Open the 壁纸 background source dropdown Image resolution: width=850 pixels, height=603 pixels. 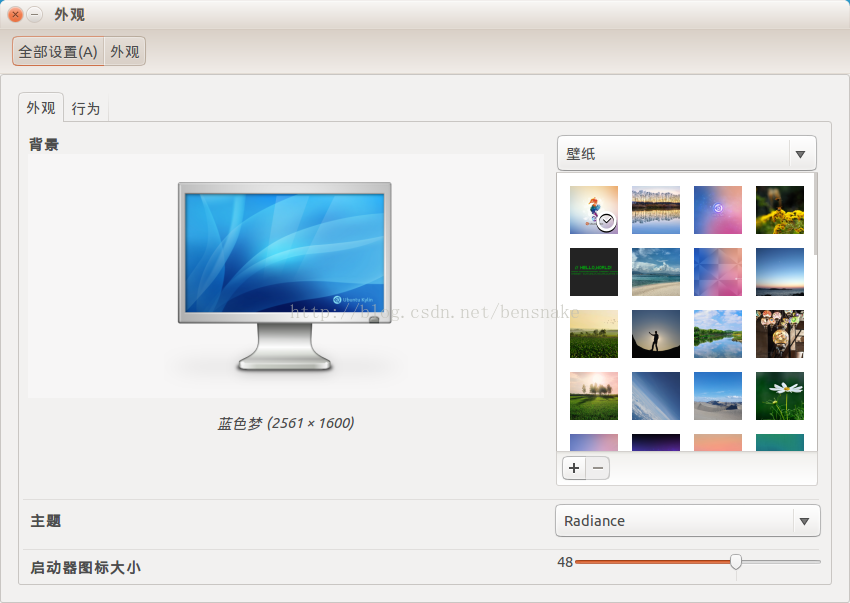(x=686, y=153)
